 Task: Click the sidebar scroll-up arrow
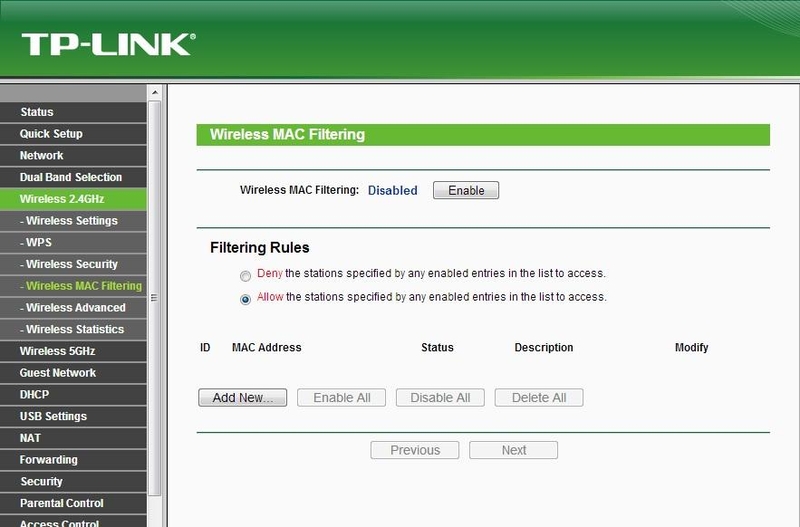[155, 93]
